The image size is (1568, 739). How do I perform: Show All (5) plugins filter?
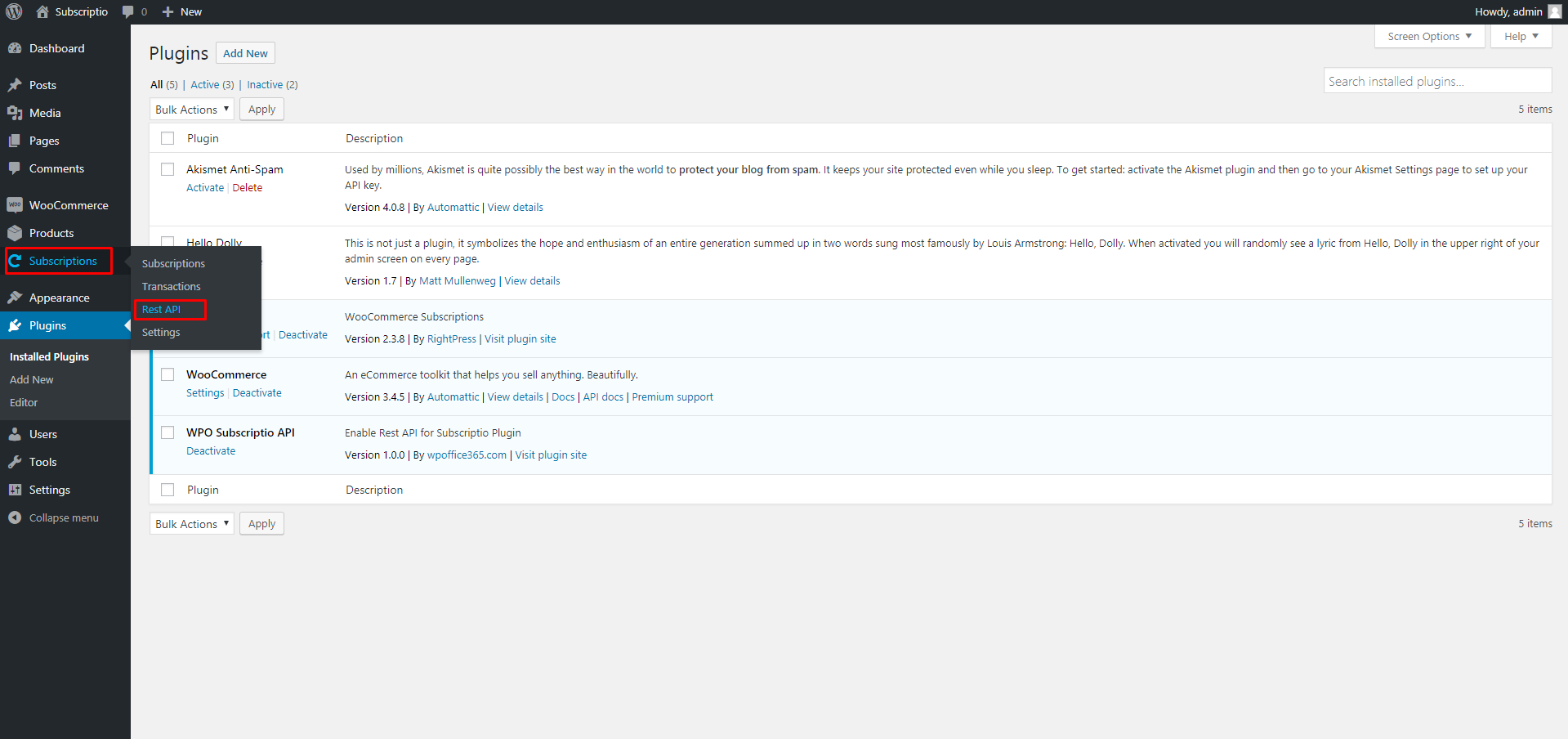pyautogui.click(x=163, y=85)
